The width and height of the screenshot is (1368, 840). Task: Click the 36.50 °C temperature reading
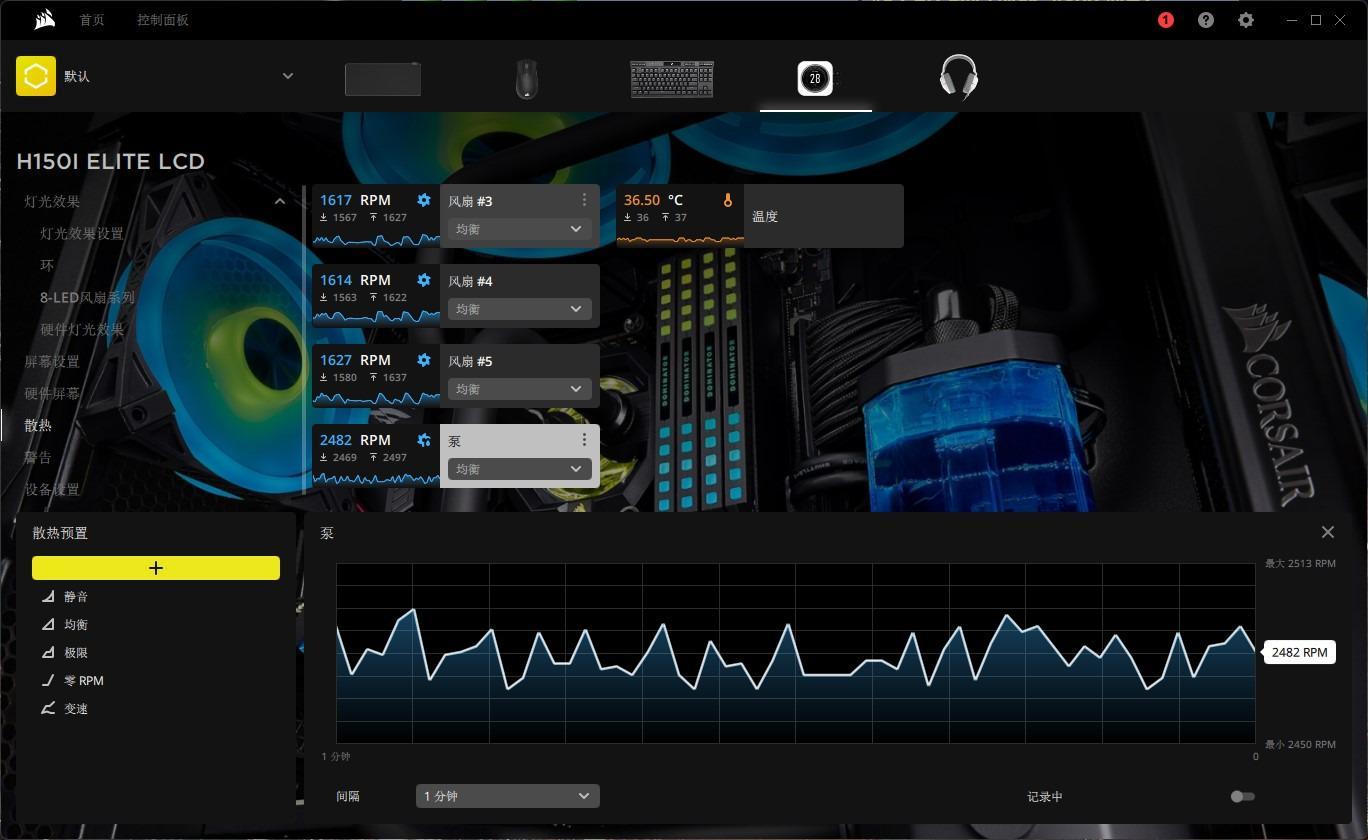(x=653, y=200)
